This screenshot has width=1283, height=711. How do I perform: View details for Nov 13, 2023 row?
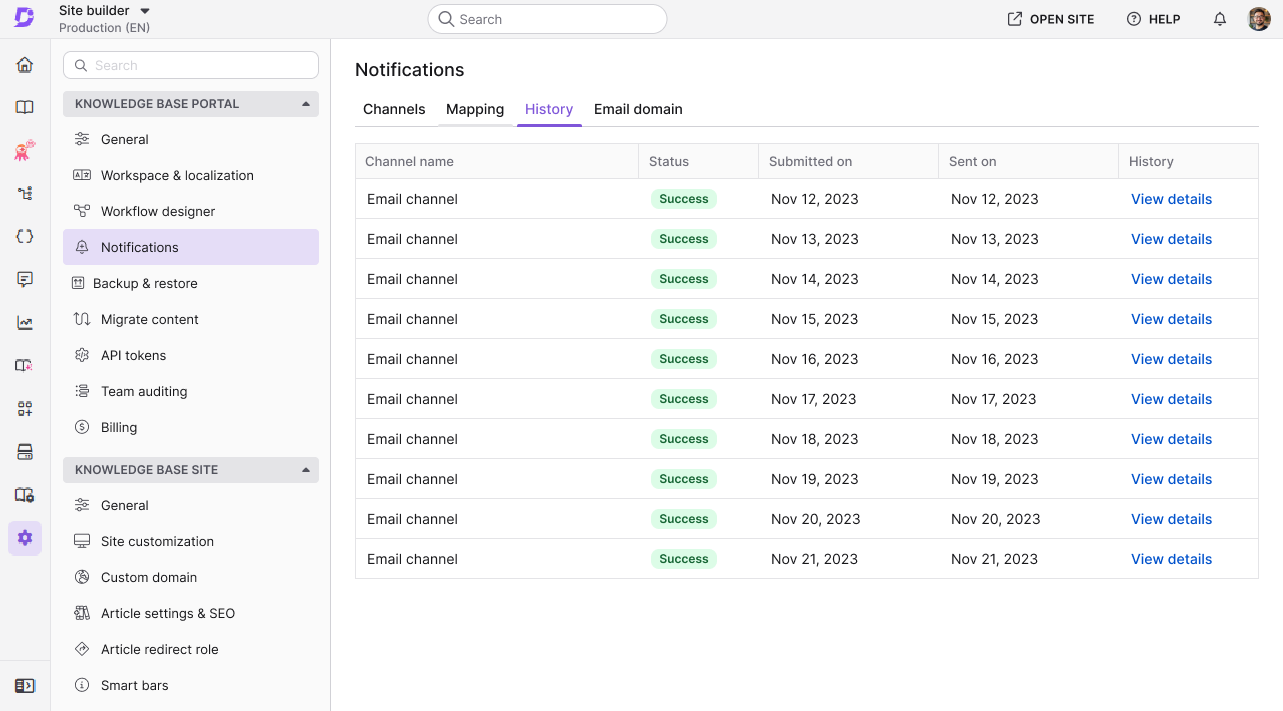1171,239
